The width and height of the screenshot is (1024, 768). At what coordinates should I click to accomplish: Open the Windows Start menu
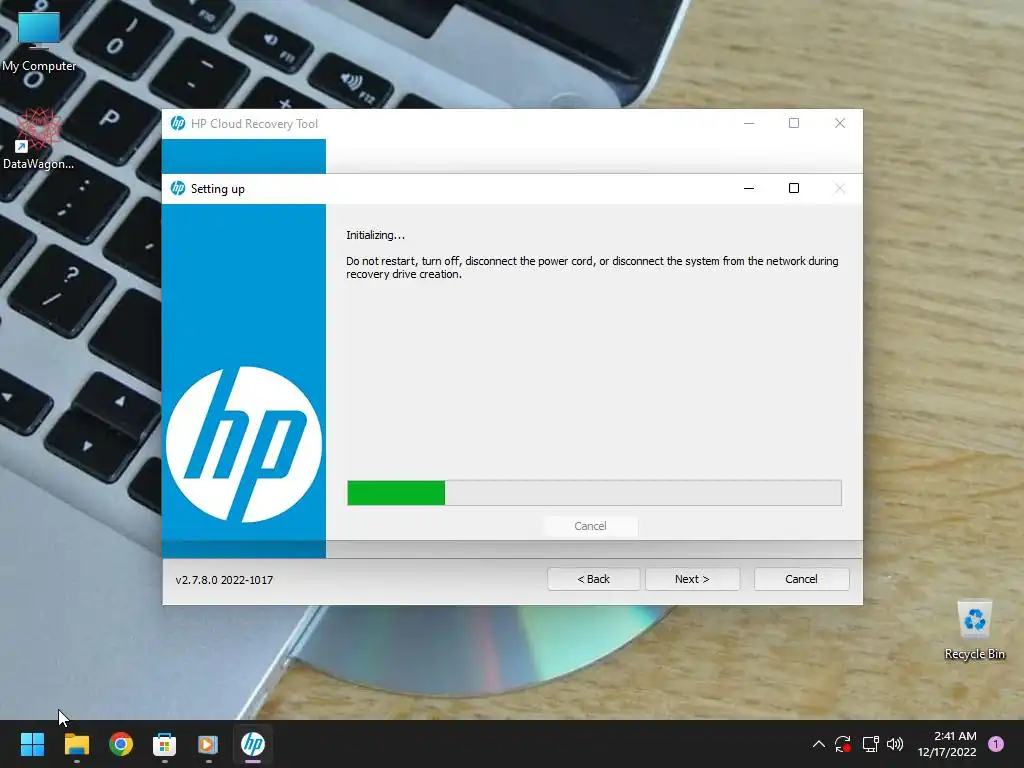click(x=32, y=744)
